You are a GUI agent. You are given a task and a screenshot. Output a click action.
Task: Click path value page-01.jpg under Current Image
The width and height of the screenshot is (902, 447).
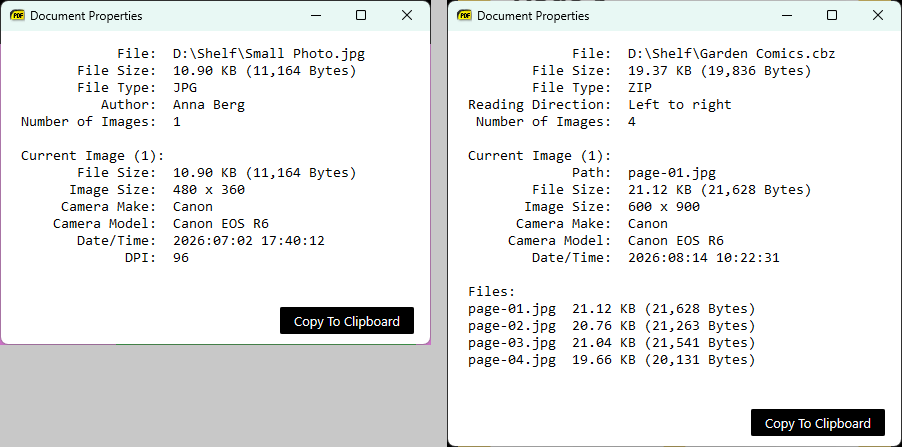[672, 173]
